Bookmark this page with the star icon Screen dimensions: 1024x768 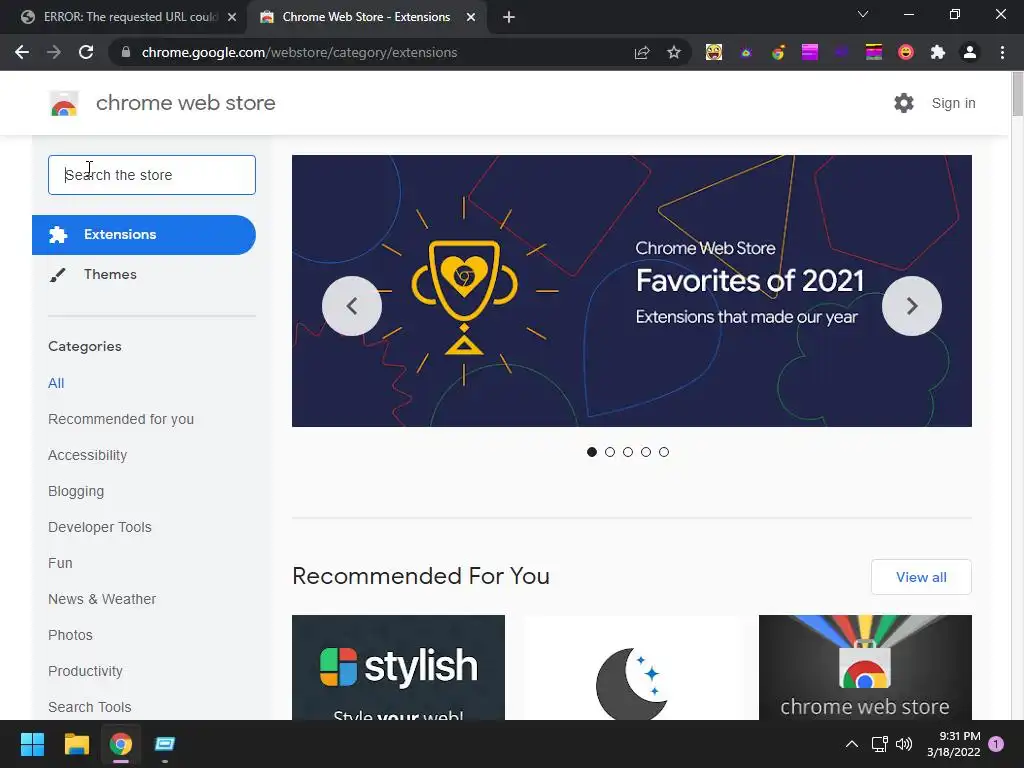point(674,52)
